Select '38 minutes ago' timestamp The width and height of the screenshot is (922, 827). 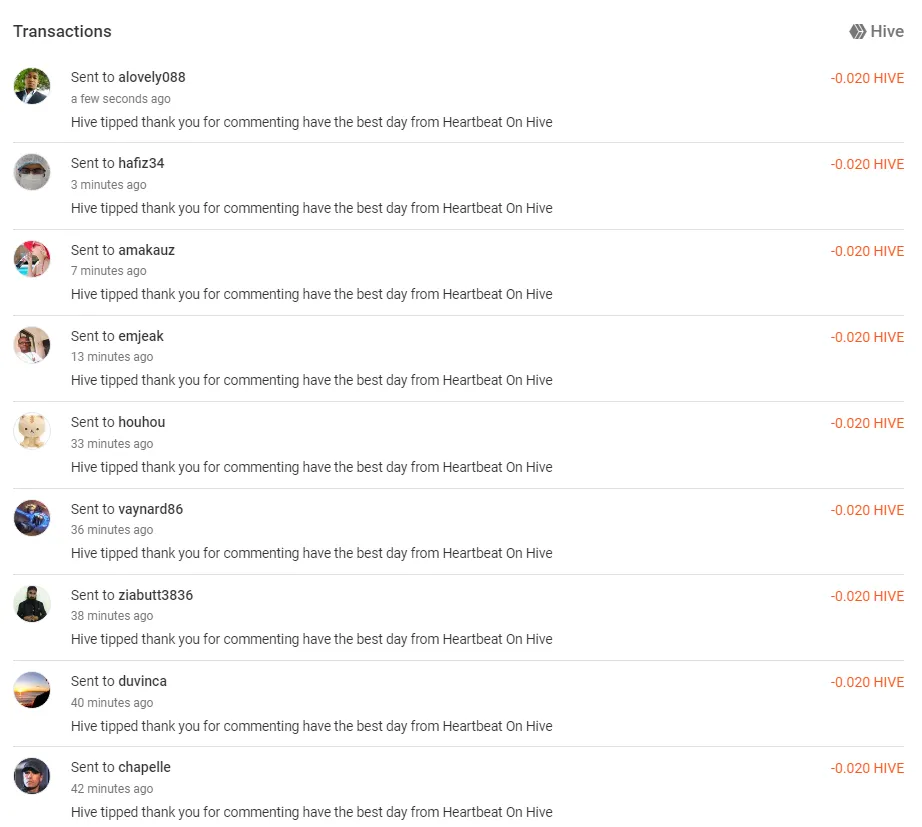[112, 615]
